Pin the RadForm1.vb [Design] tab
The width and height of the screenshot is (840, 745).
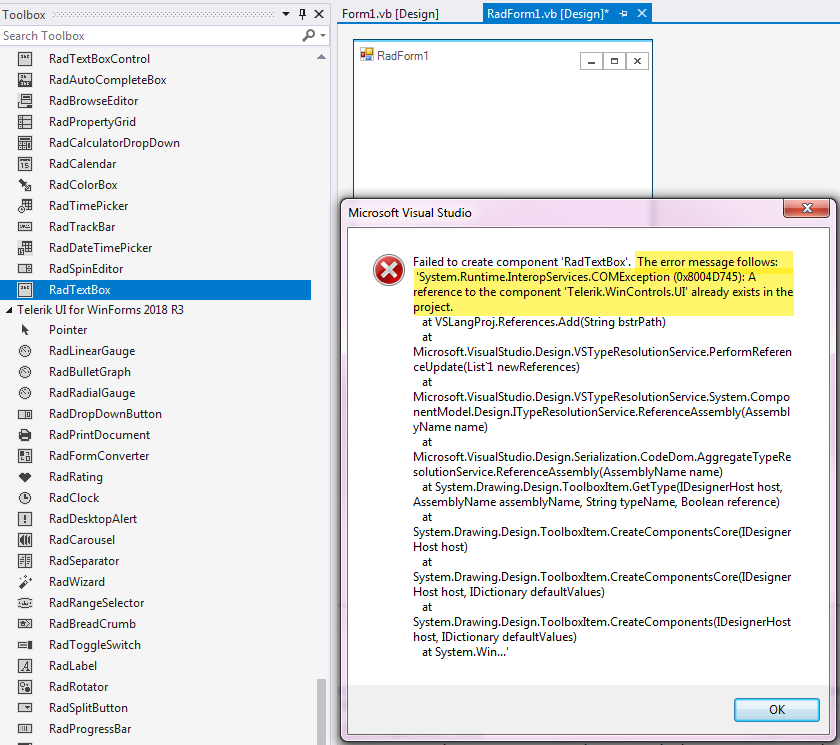[x=623, y=14]
